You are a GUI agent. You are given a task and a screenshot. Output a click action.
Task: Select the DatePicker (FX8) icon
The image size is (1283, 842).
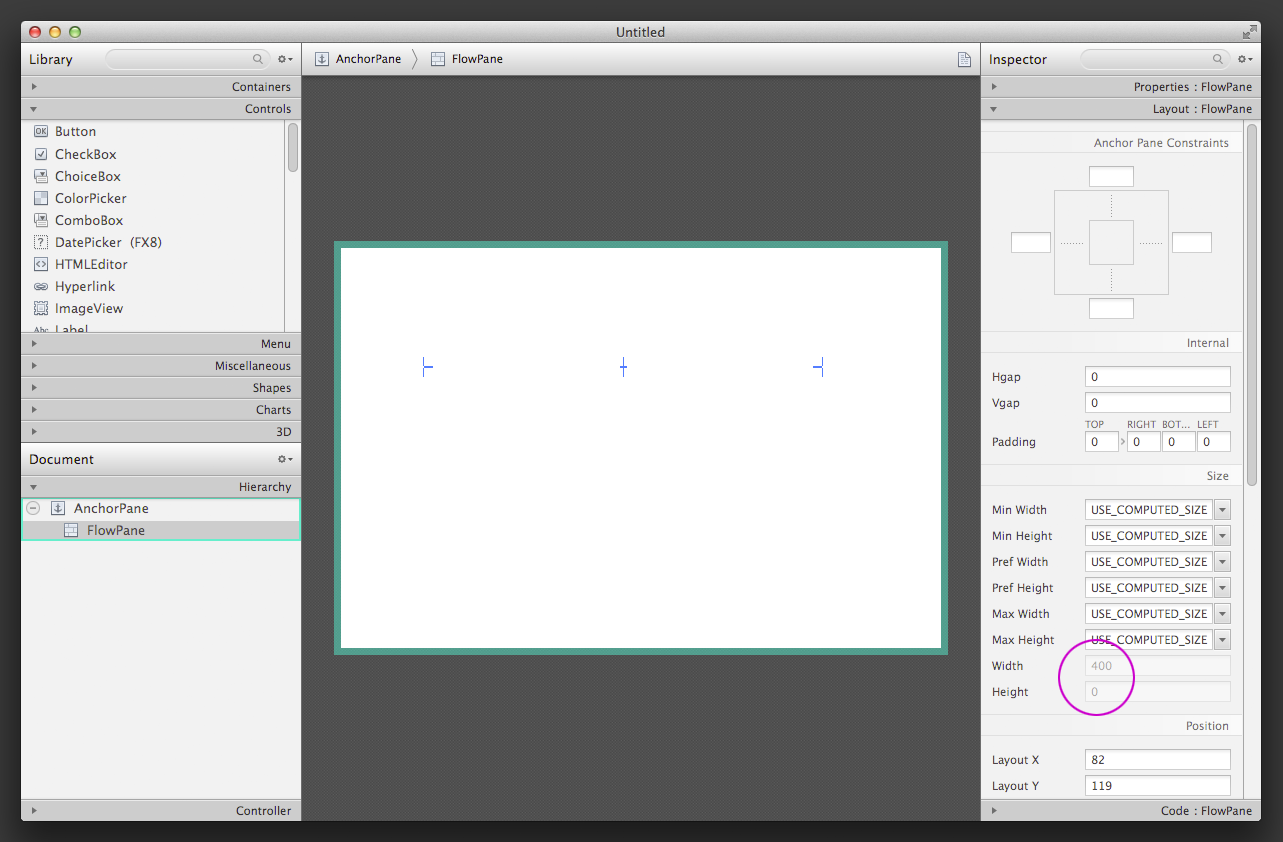[x=41, y=242]
